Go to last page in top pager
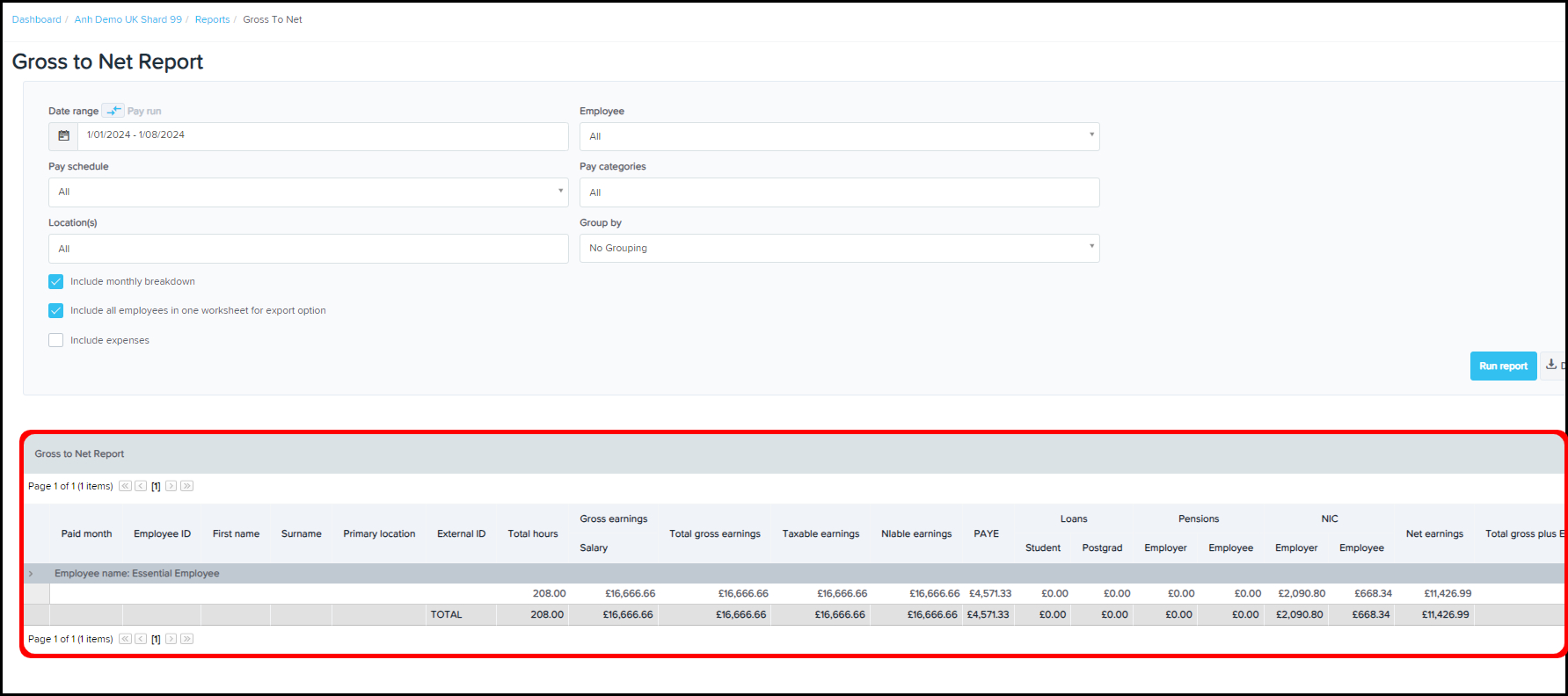Image resolution: width=1568 pixels, height=696 pixels. click(x=186, y=486)
